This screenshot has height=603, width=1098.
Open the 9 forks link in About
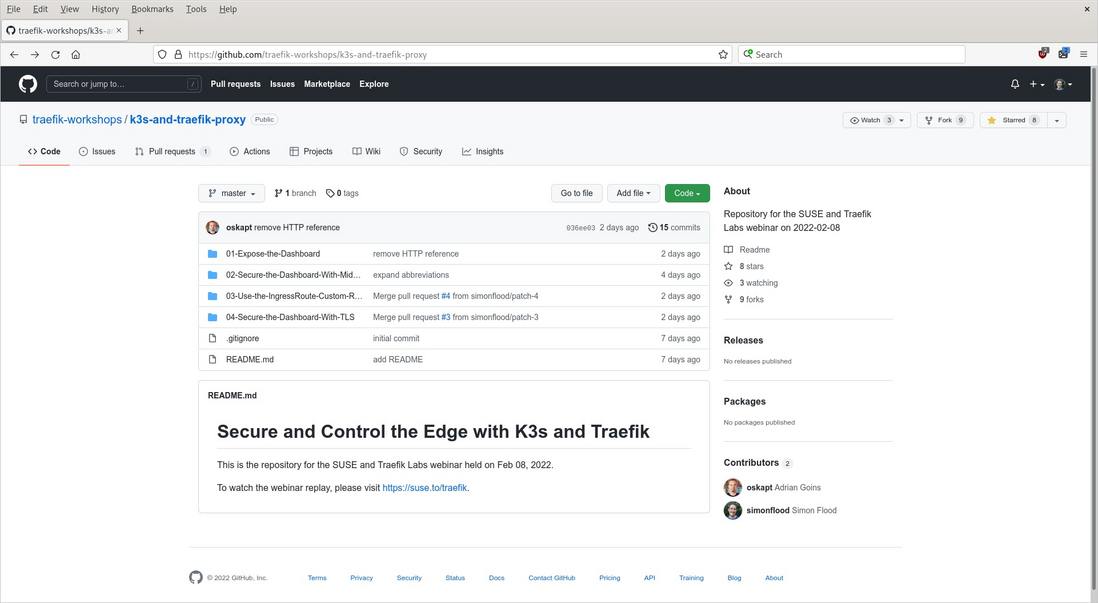point(744,299)
